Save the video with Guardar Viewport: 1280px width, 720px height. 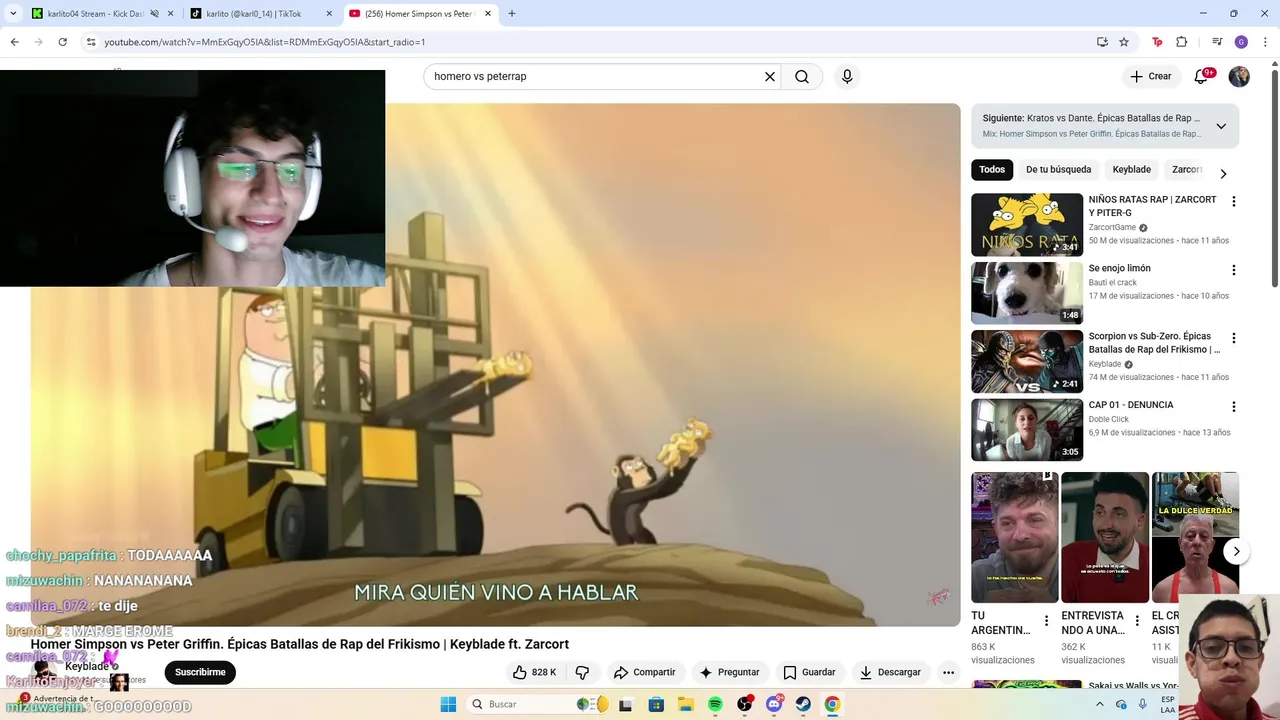(x=809, y=672)
